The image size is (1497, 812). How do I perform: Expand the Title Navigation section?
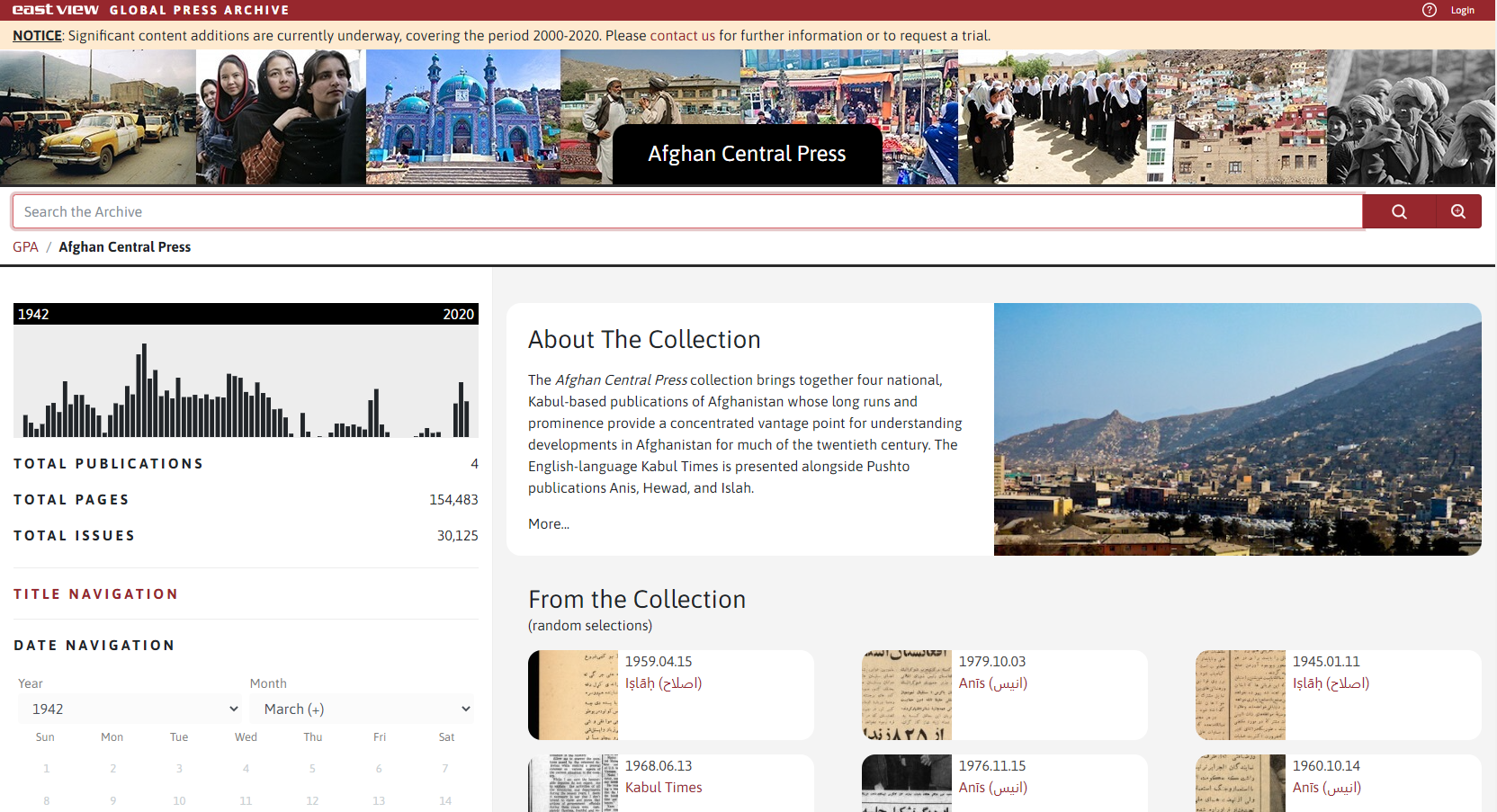tap(96, 593)
